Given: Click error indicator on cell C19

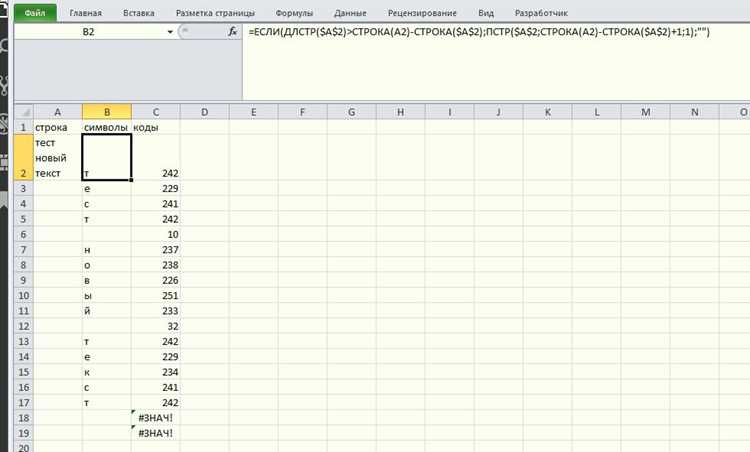Looking at the screenshot, I should tap(134, 428).
